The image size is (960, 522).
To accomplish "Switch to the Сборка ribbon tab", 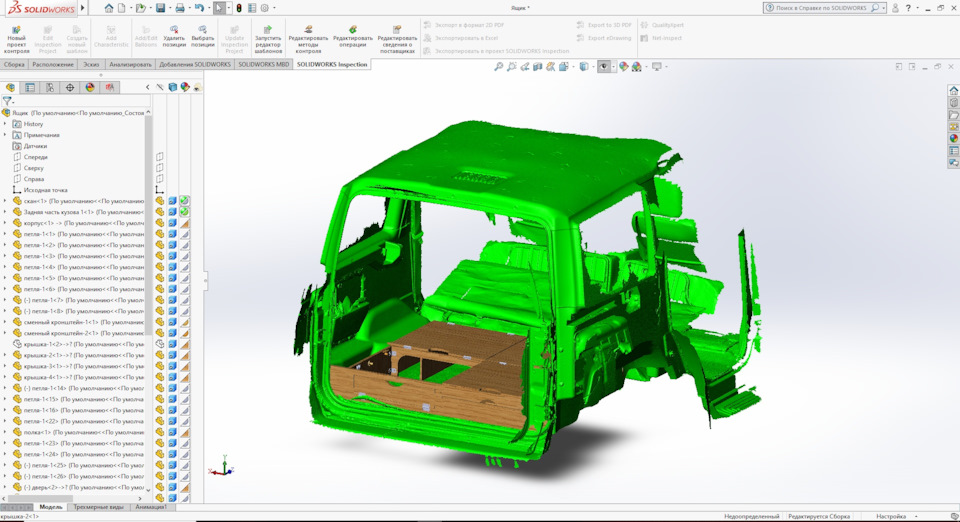I will click(14, 64).
